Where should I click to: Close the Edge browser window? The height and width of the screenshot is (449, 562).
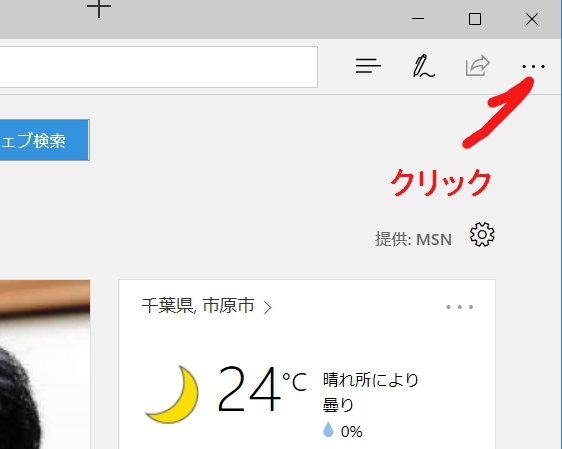click(532, 19)
